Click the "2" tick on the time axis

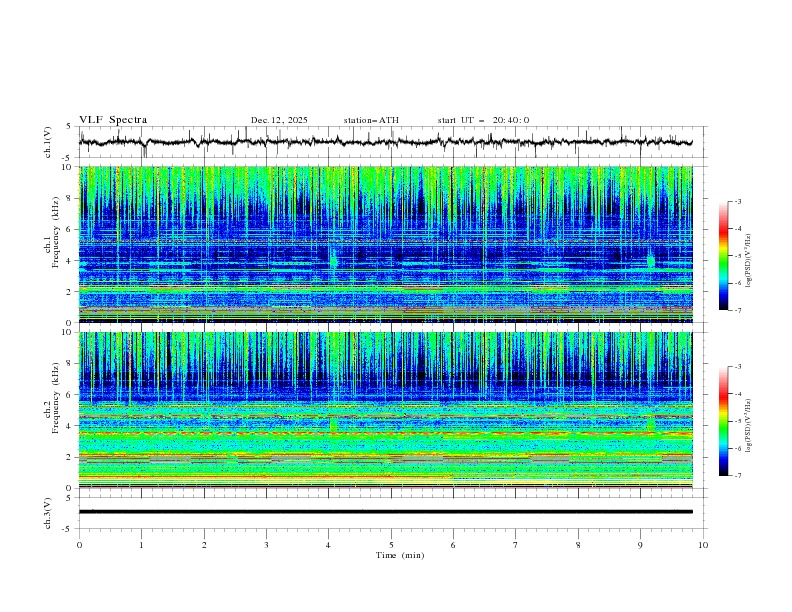204,545
